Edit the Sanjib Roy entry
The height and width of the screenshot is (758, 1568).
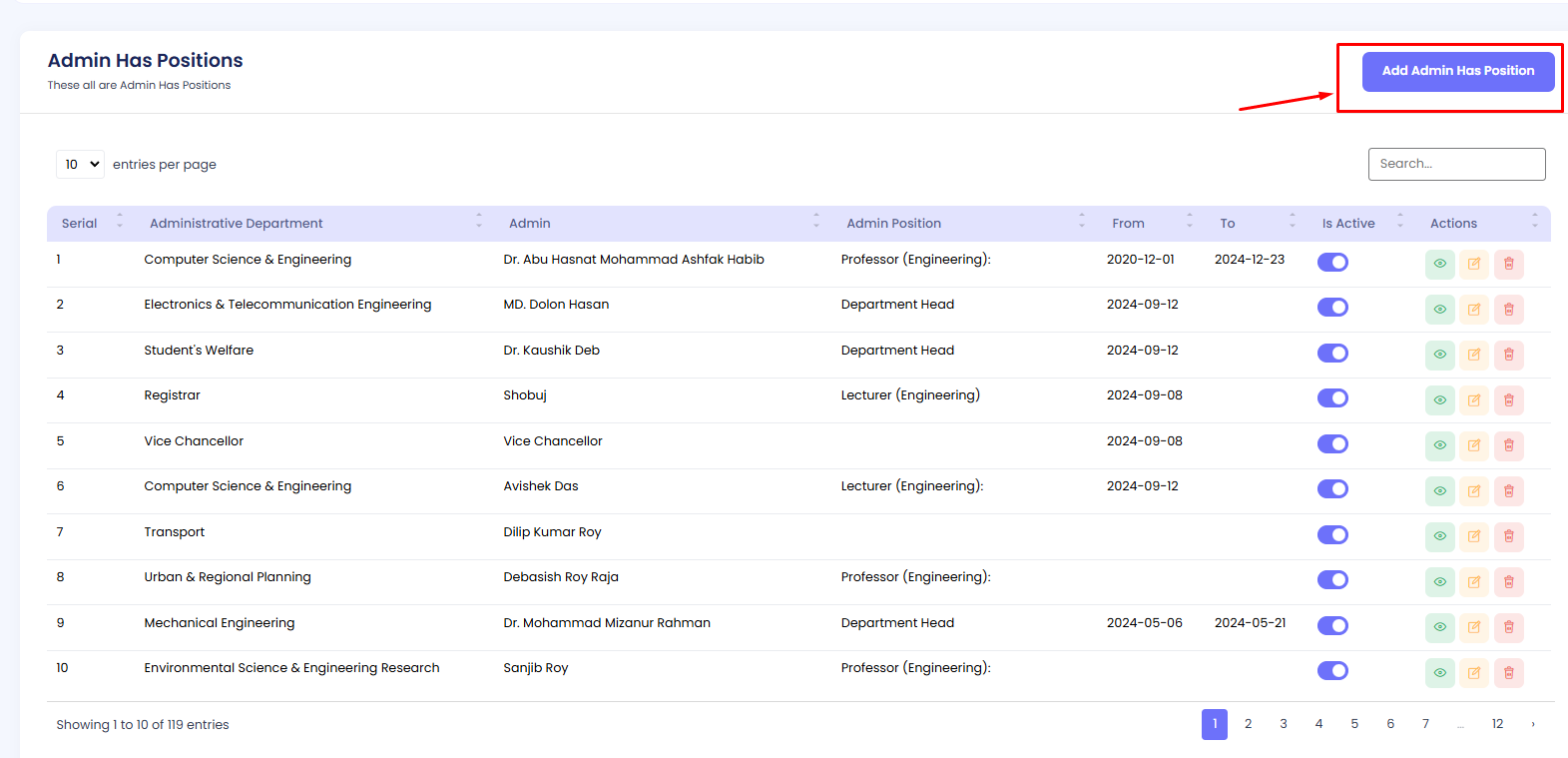[x=1474, y=673]
